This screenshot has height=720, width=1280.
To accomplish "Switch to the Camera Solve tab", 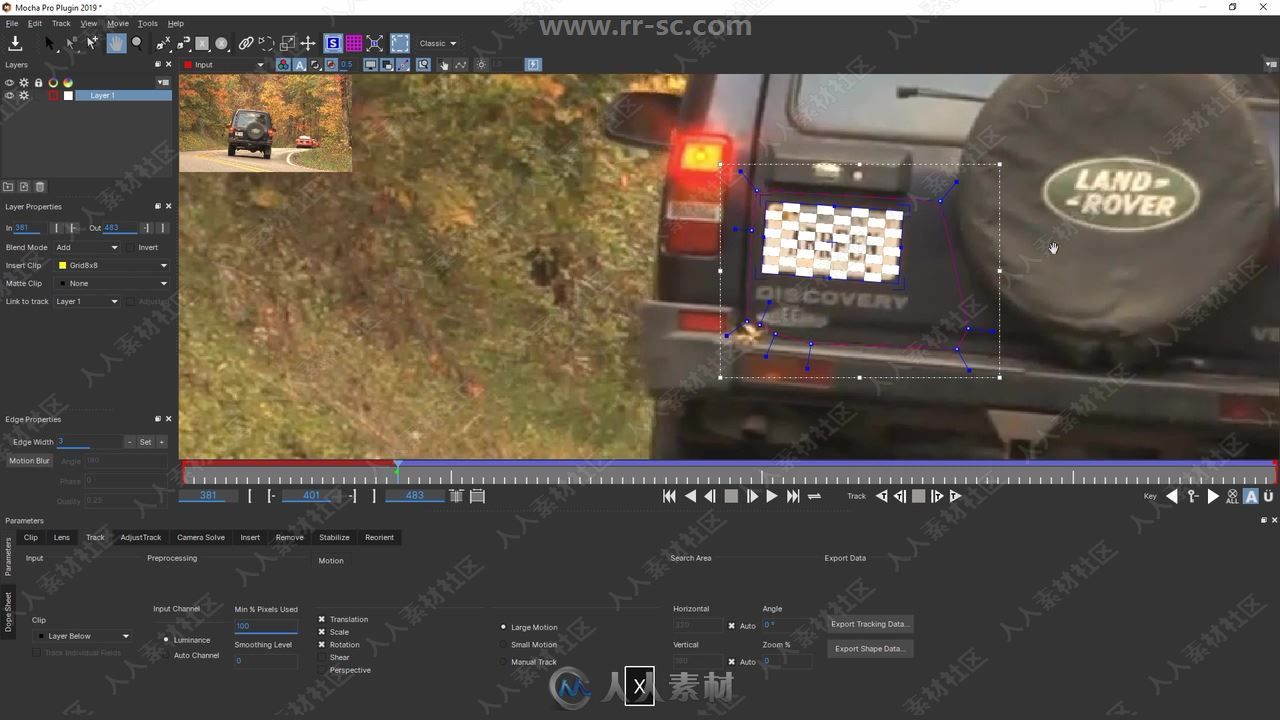I will coord(201,537).
